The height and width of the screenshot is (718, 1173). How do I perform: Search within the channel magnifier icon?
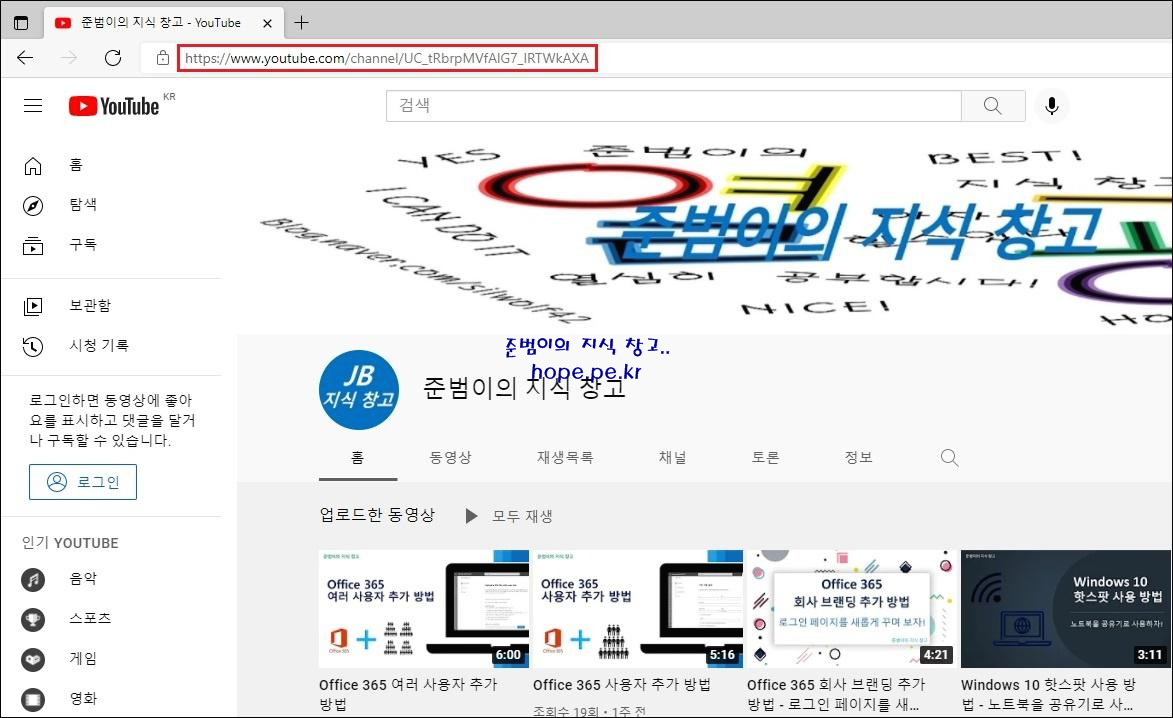click(x=949, y=458)
